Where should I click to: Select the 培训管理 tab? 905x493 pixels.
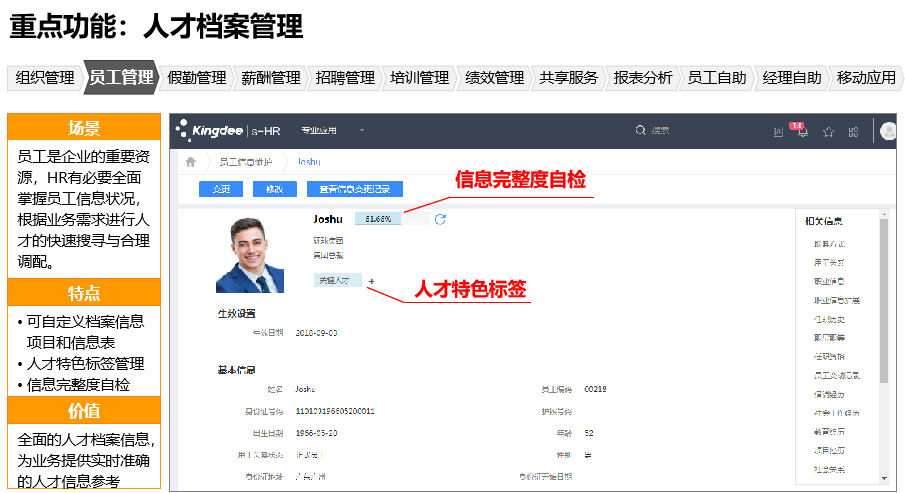point(420,77)
